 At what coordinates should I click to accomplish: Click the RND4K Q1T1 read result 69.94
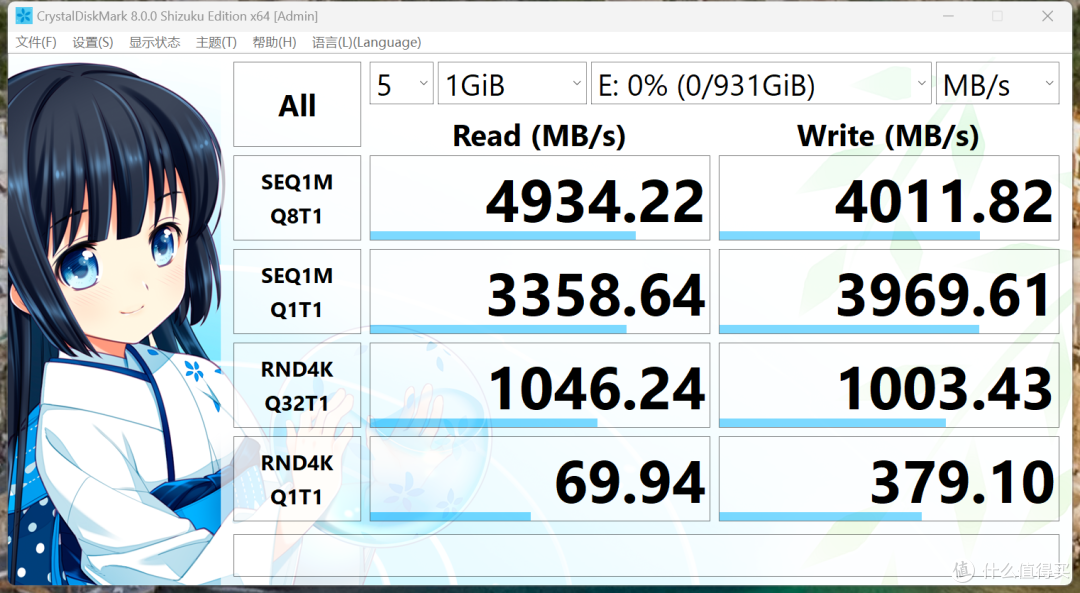[539, 479]
